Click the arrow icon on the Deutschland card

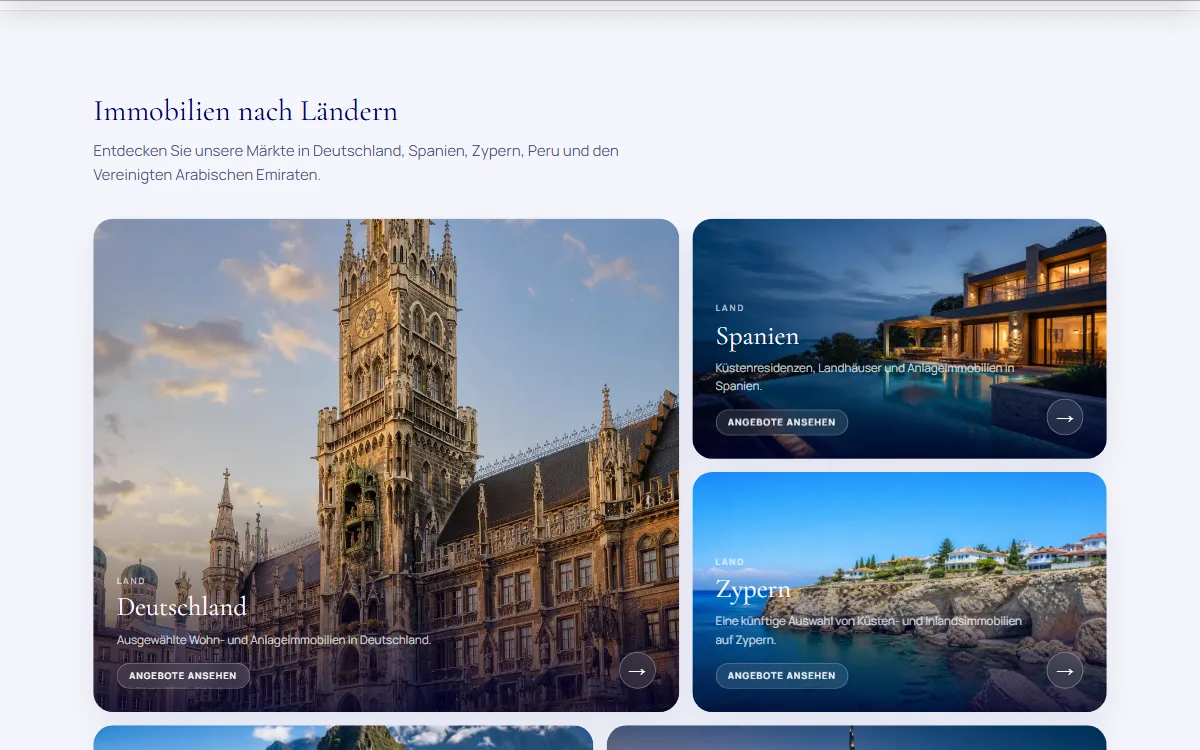[637, 670]
